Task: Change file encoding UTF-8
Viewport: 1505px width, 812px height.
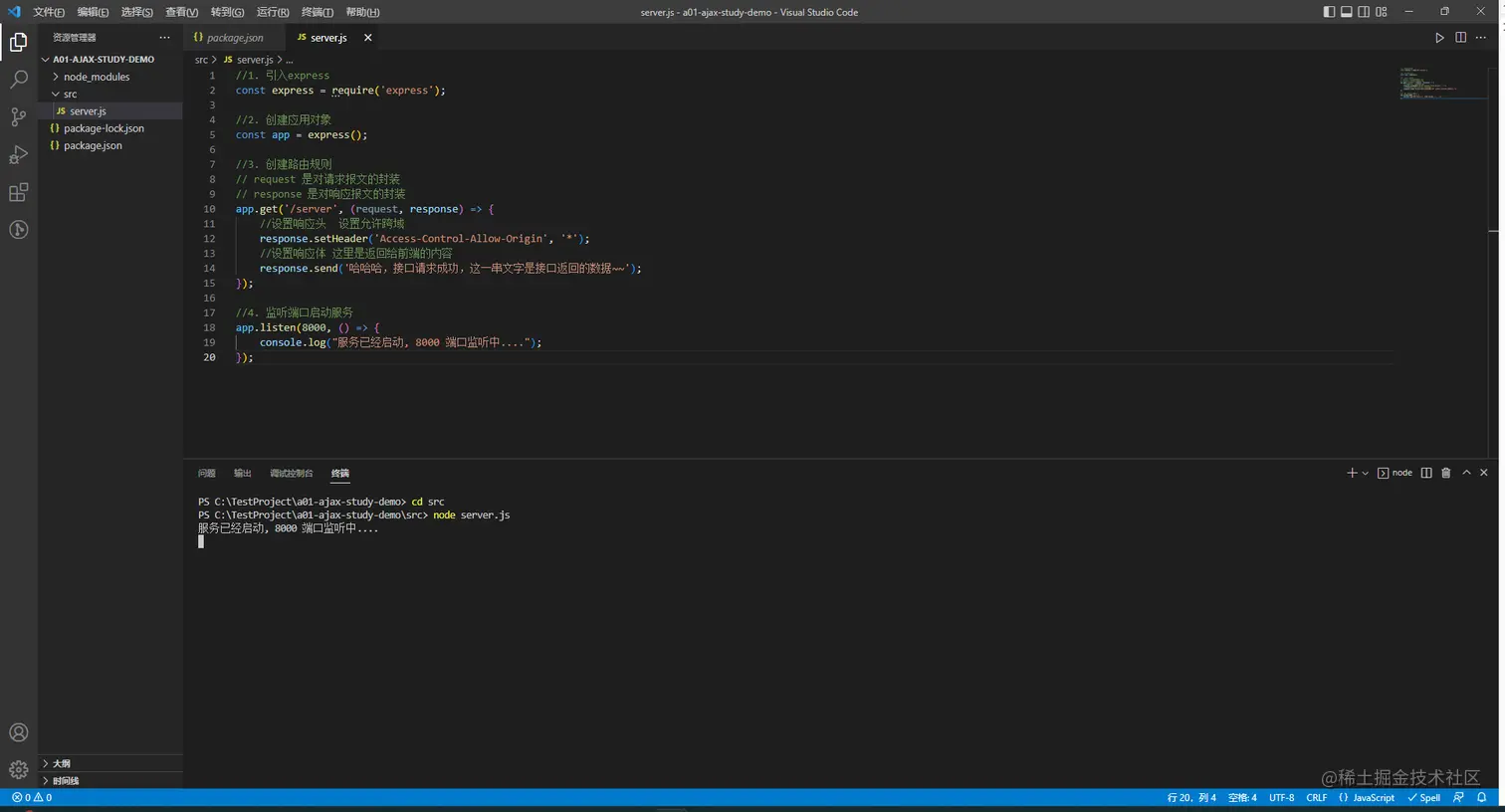Action: click(1282, 798)
